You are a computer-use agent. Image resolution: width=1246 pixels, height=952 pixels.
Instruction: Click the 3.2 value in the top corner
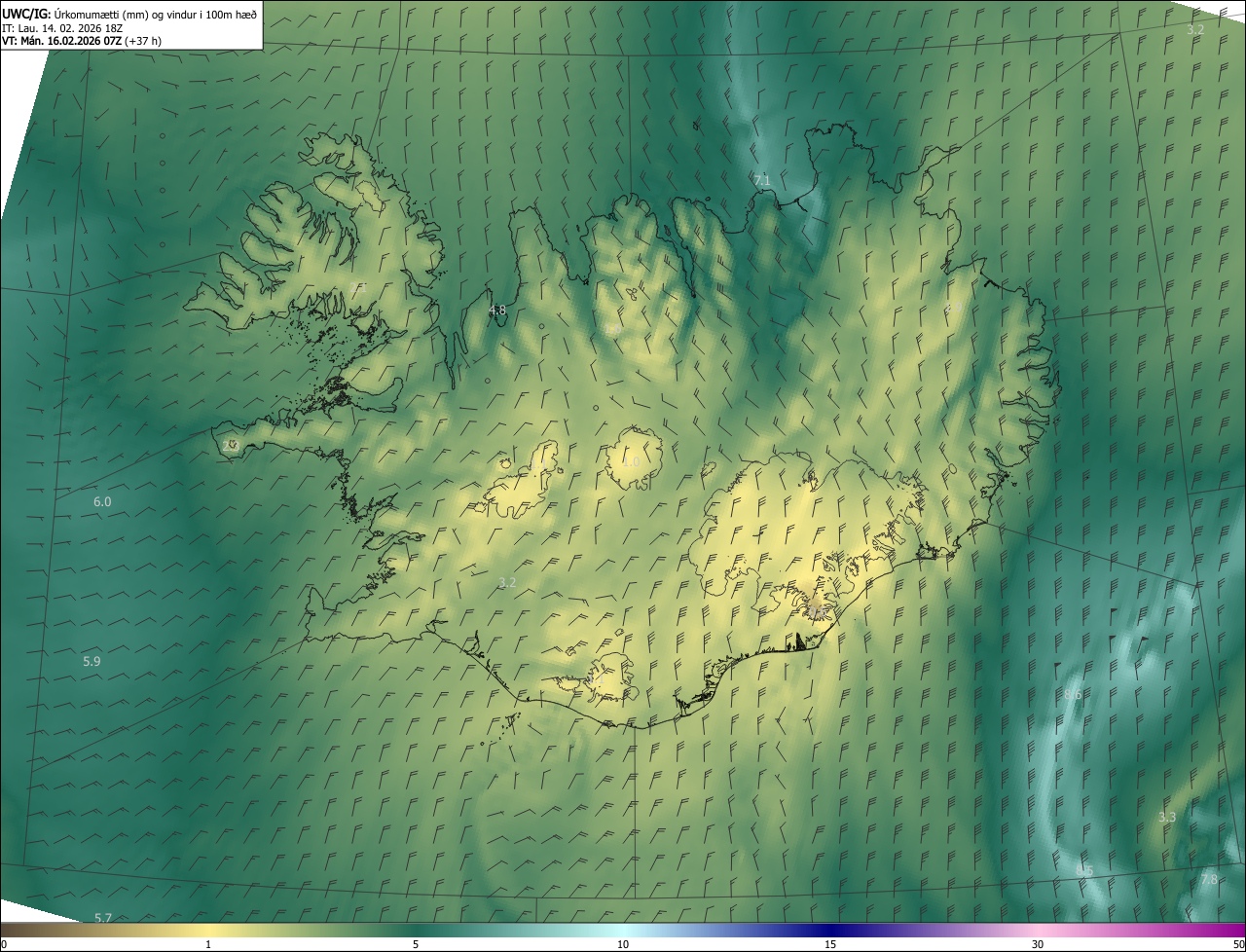click(x=1195, y=30)
